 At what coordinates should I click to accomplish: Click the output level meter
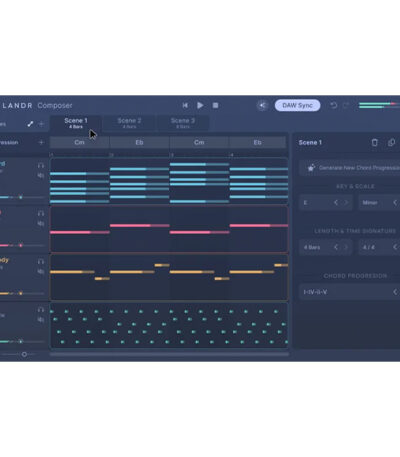pos(379,105)
